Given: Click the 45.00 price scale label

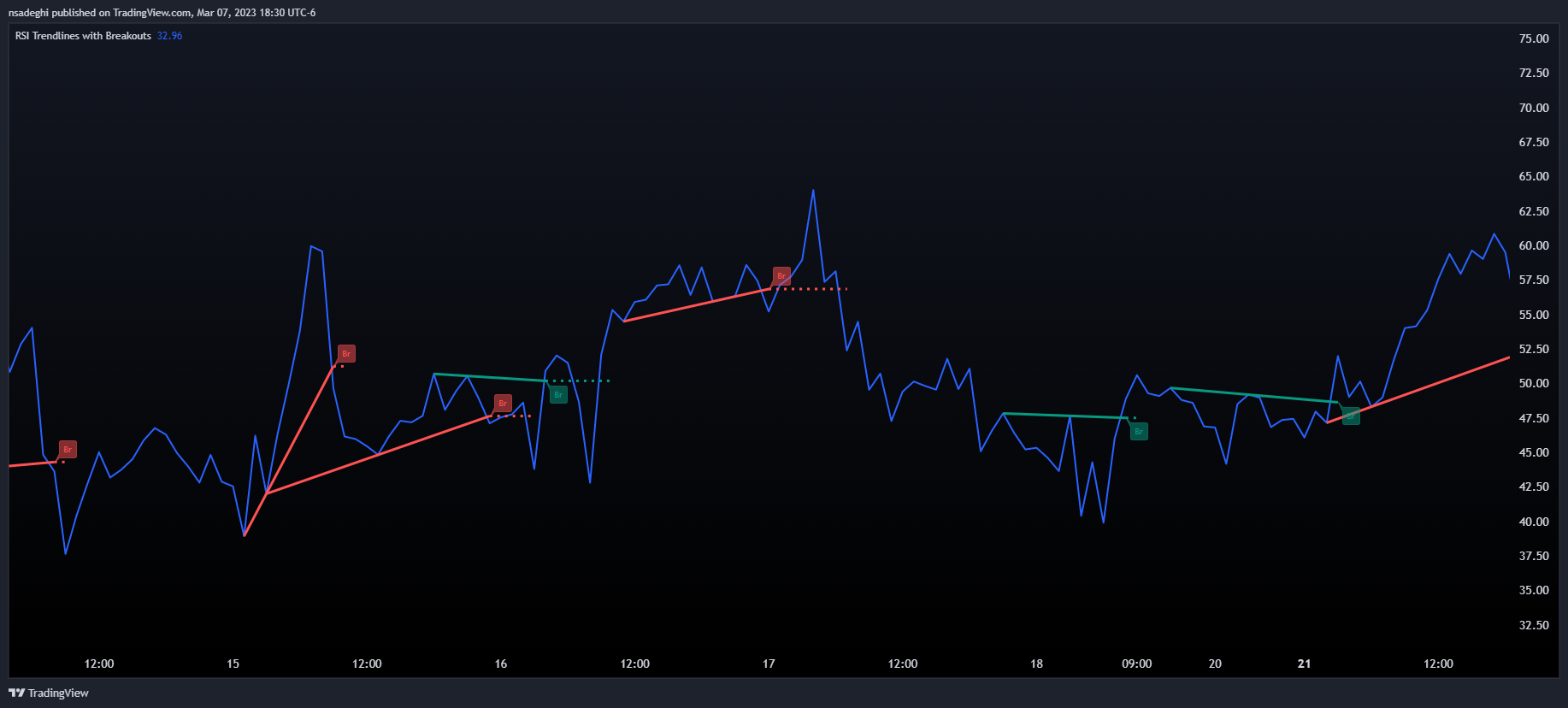Looking at the screenshot, I should (1534, 452).
